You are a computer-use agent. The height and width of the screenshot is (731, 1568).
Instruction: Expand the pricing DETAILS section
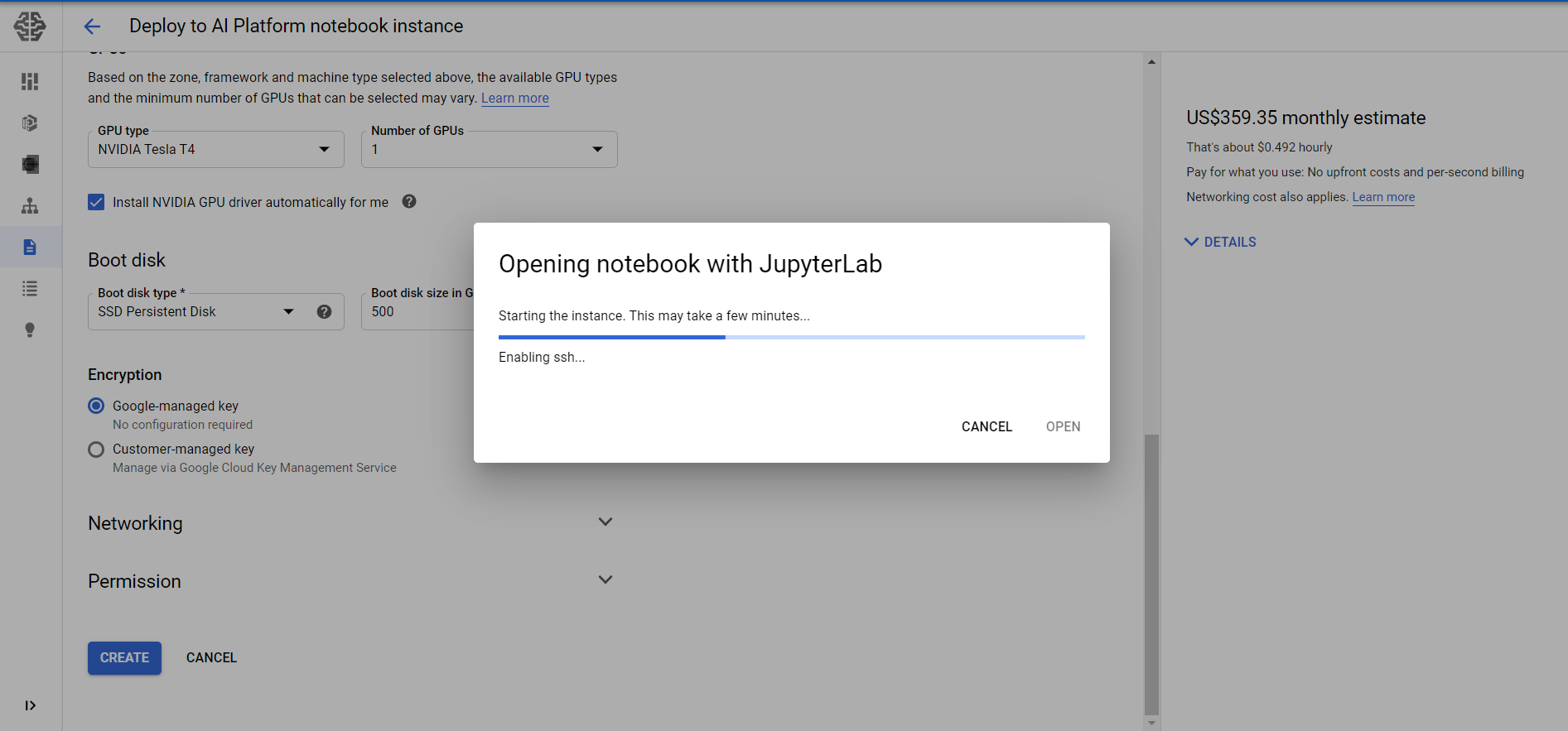(x=1221, y=242)
